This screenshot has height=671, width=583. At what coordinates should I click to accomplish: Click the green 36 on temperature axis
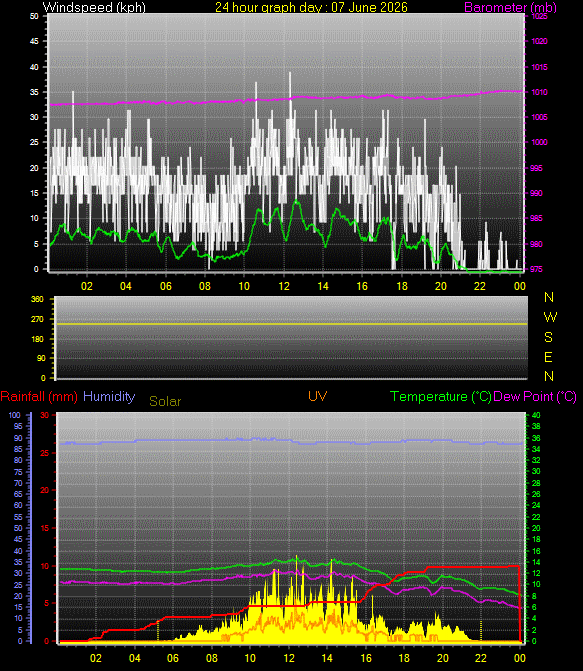click(536, 438)
